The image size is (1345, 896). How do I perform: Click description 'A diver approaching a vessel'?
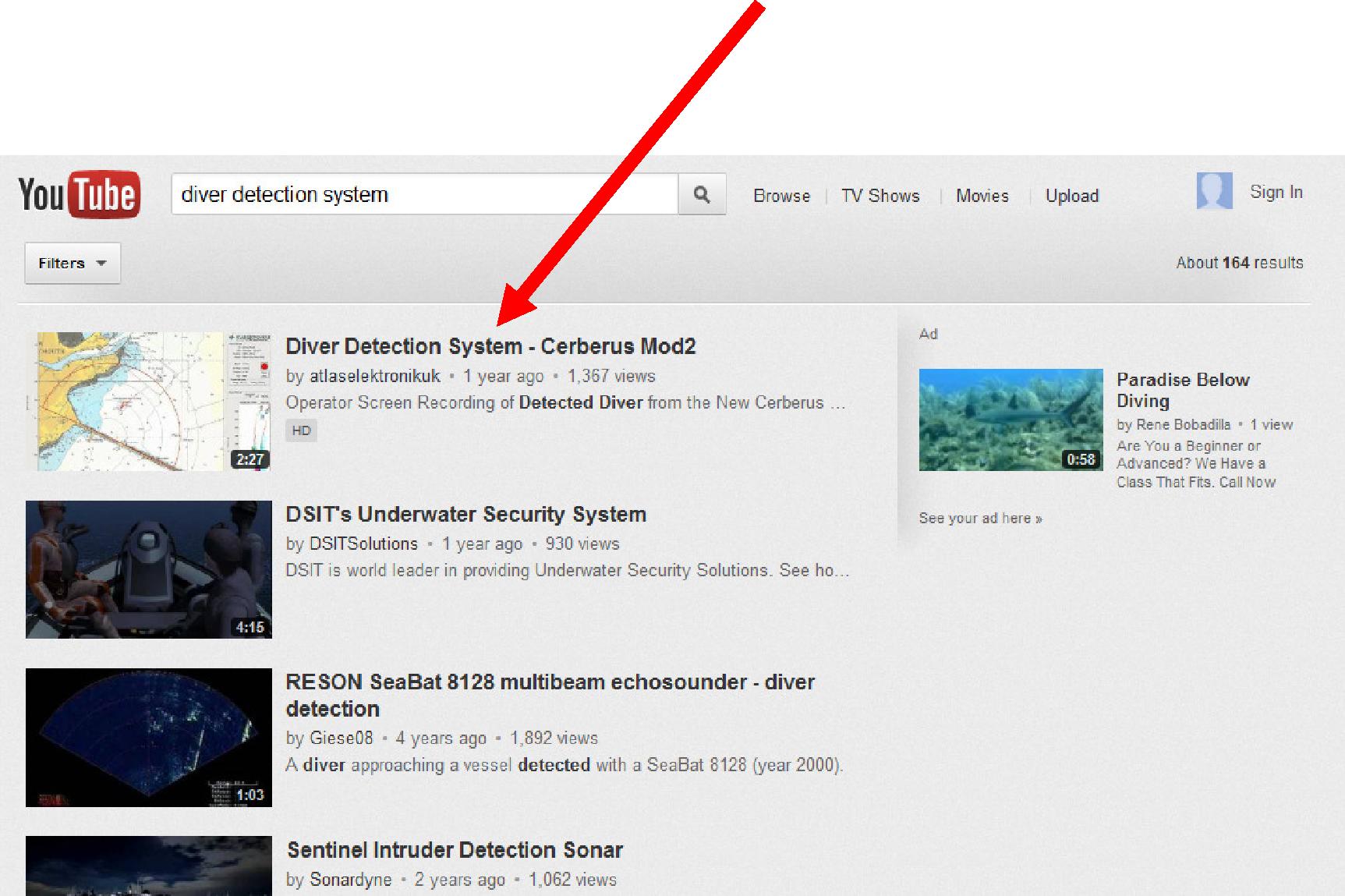[x=565, y=765]
